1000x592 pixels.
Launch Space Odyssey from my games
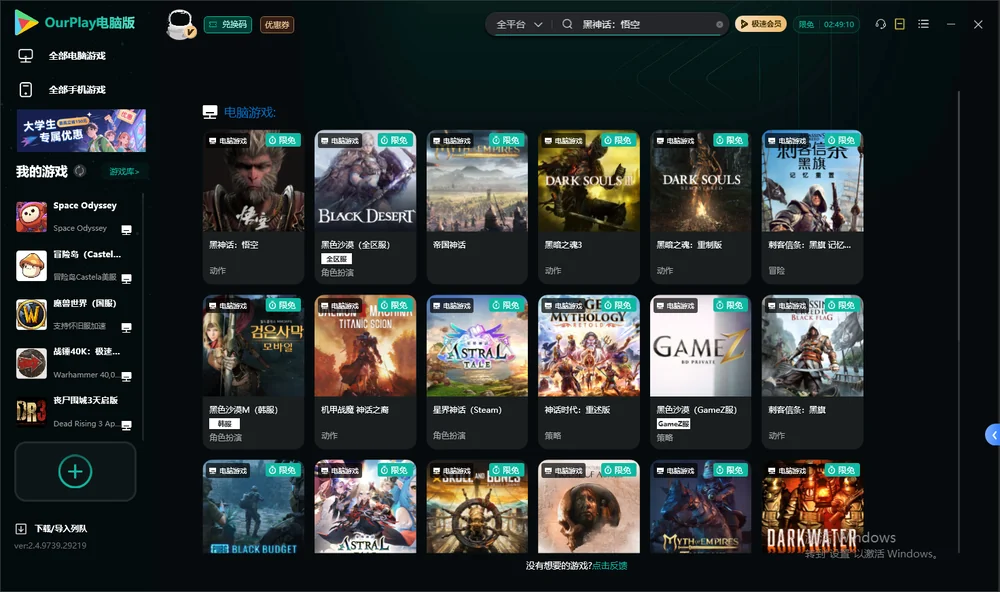point(77,217)
